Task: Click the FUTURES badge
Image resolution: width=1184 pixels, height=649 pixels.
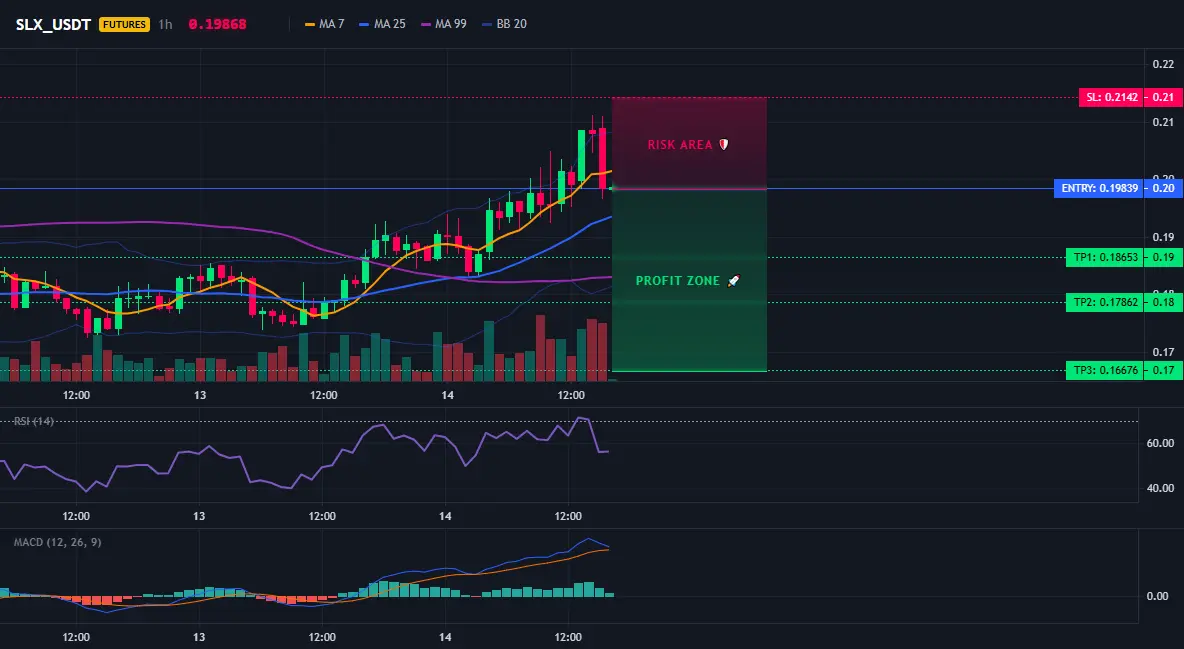Action: 125,24
